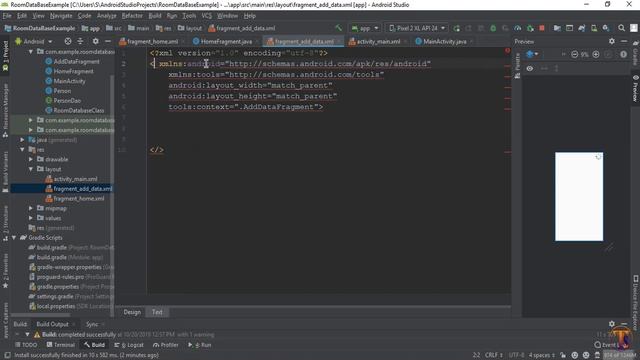Collapse the Gradle Scripts node
The height and width of the screenshot is (360, 640).
point(14,238)
